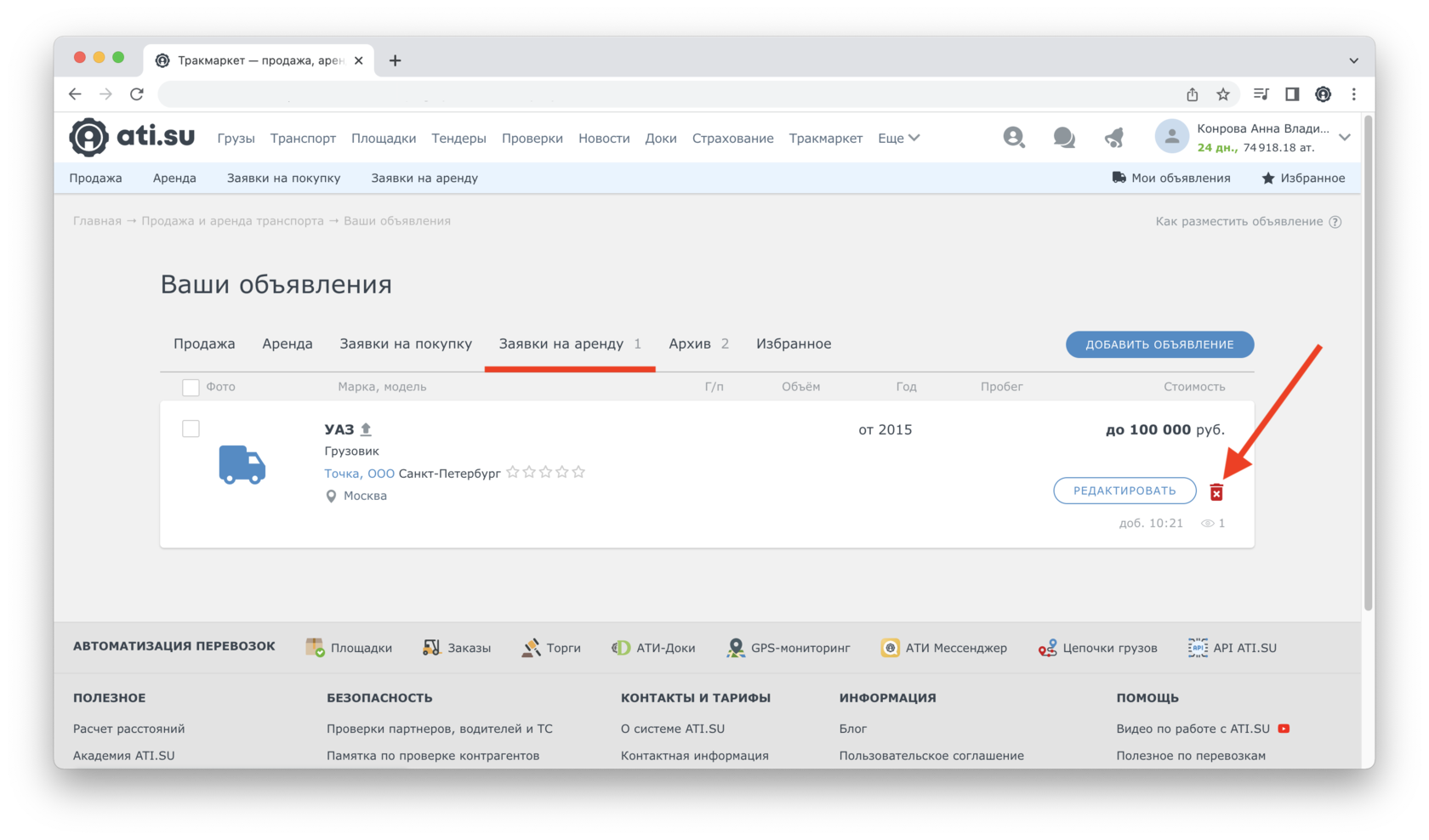Click Как разместить объявление link
The width and height of the screenshot is (1429, 840).
(1239, 221)
